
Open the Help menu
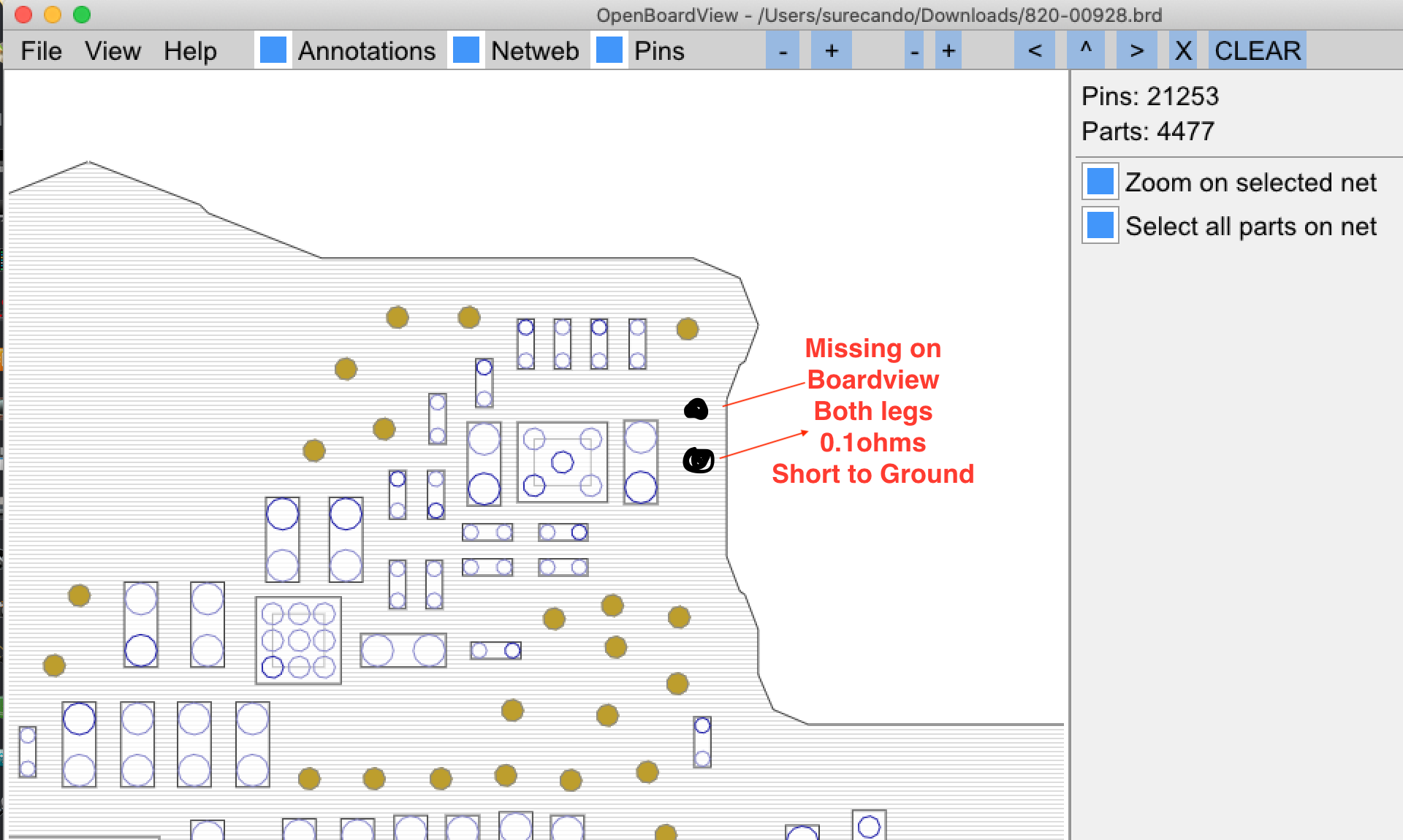click(x=190, y=51)
